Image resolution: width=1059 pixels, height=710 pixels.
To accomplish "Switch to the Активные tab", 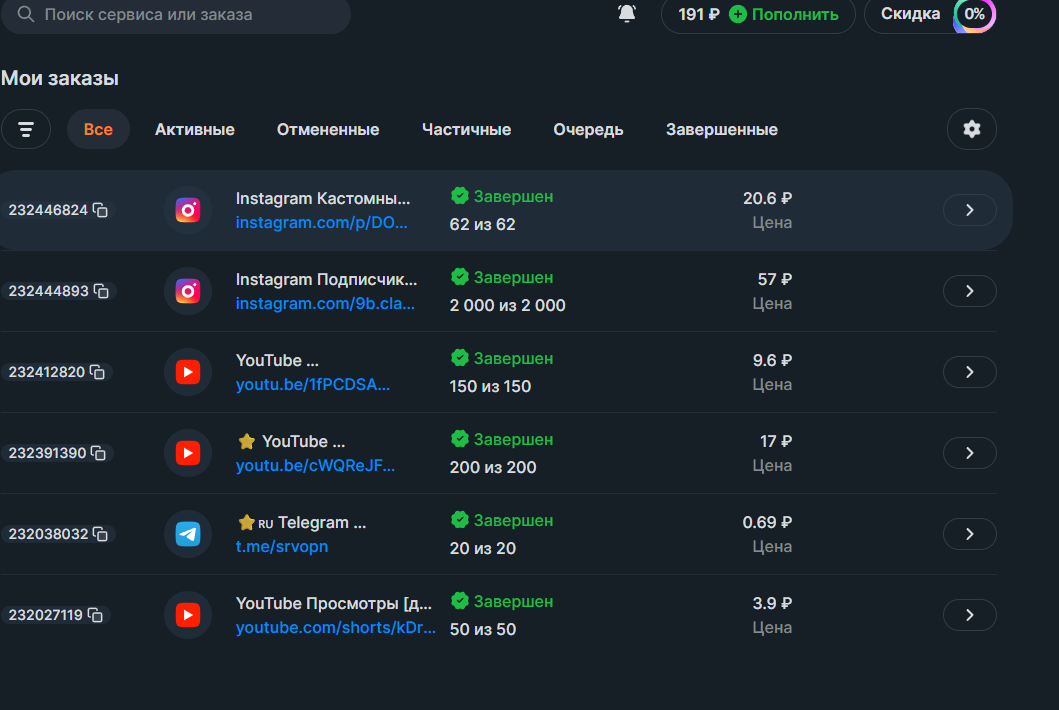I will pyautogui.click(x=194, y=130).
